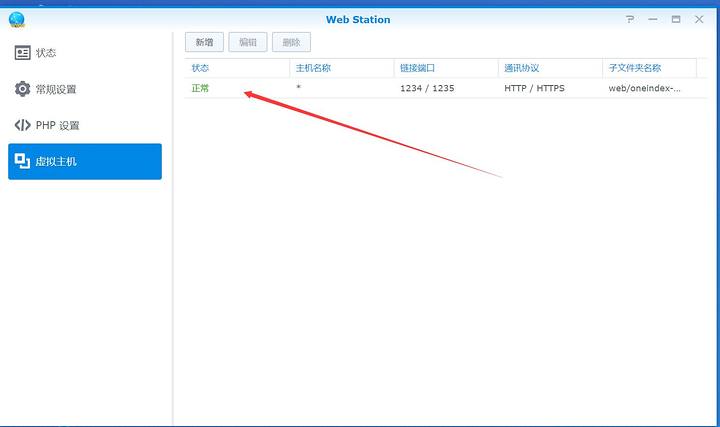The image size is (720, 427).
Task: Sort by the 状态 column header
Action: point(237,68)
